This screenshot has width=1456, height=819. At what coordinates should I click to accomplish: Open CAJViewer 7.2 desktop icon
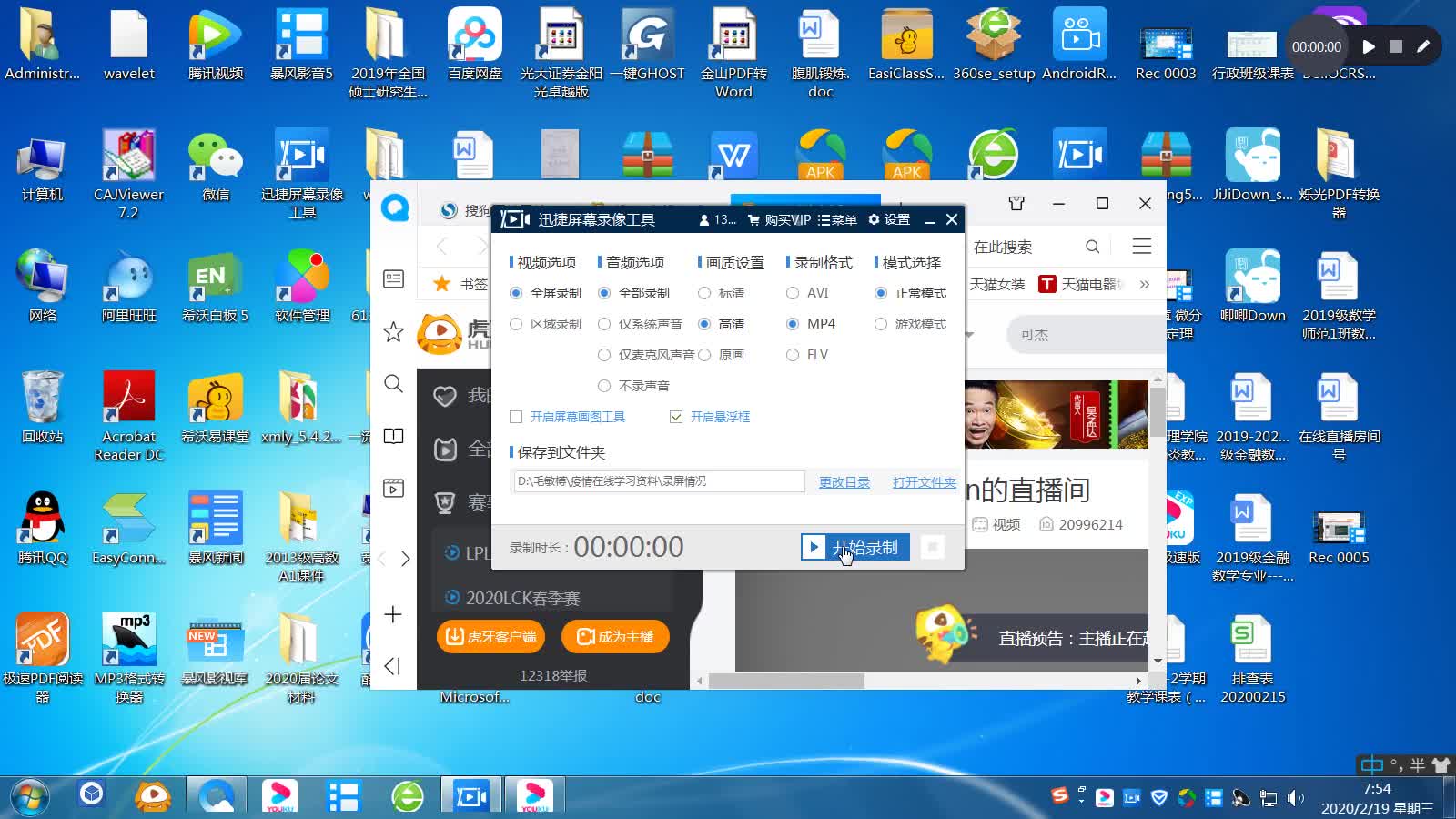(x=128, y=173)
